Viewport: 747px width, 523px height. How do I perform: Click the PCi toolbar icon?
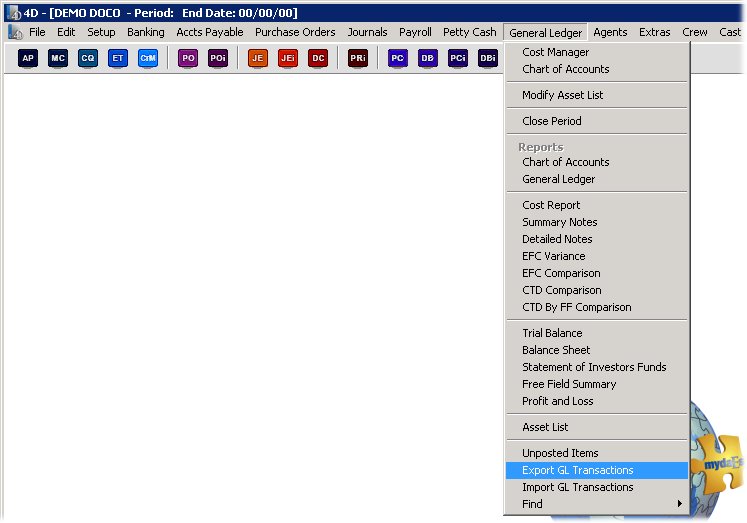(457, 58)
